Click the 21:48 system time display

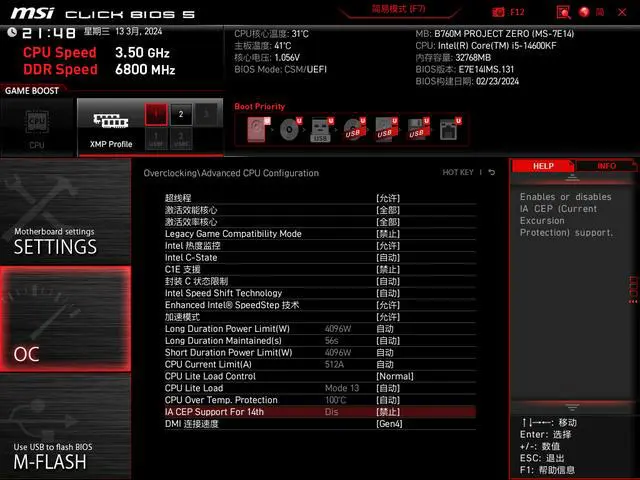pos(48,33)
